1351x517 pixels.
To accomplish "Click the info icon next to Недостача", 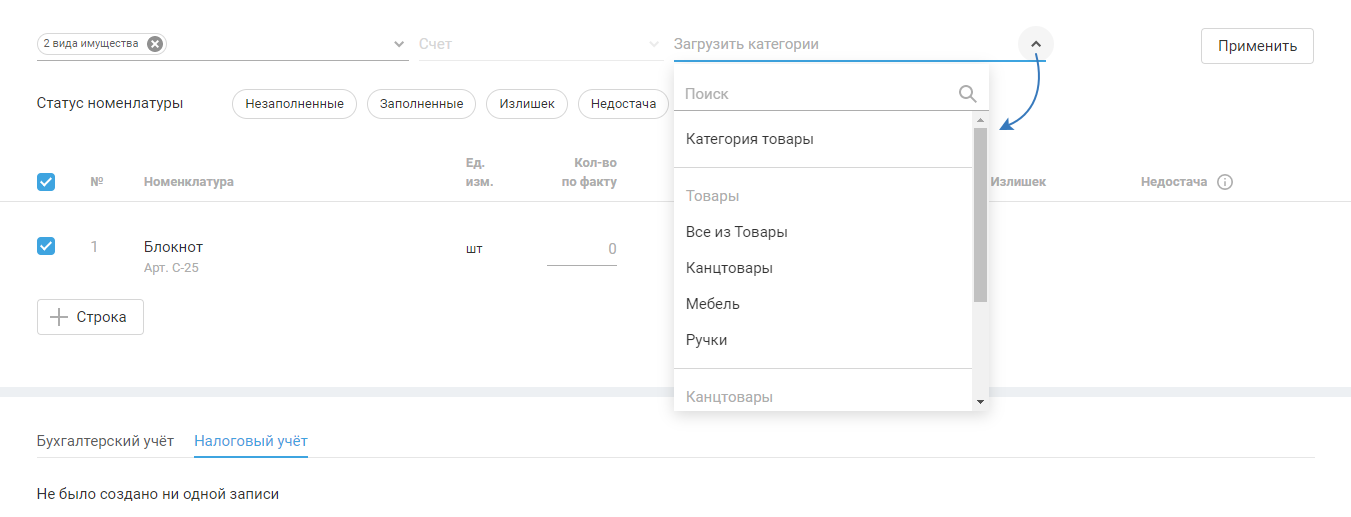I will coord(1225,182).
